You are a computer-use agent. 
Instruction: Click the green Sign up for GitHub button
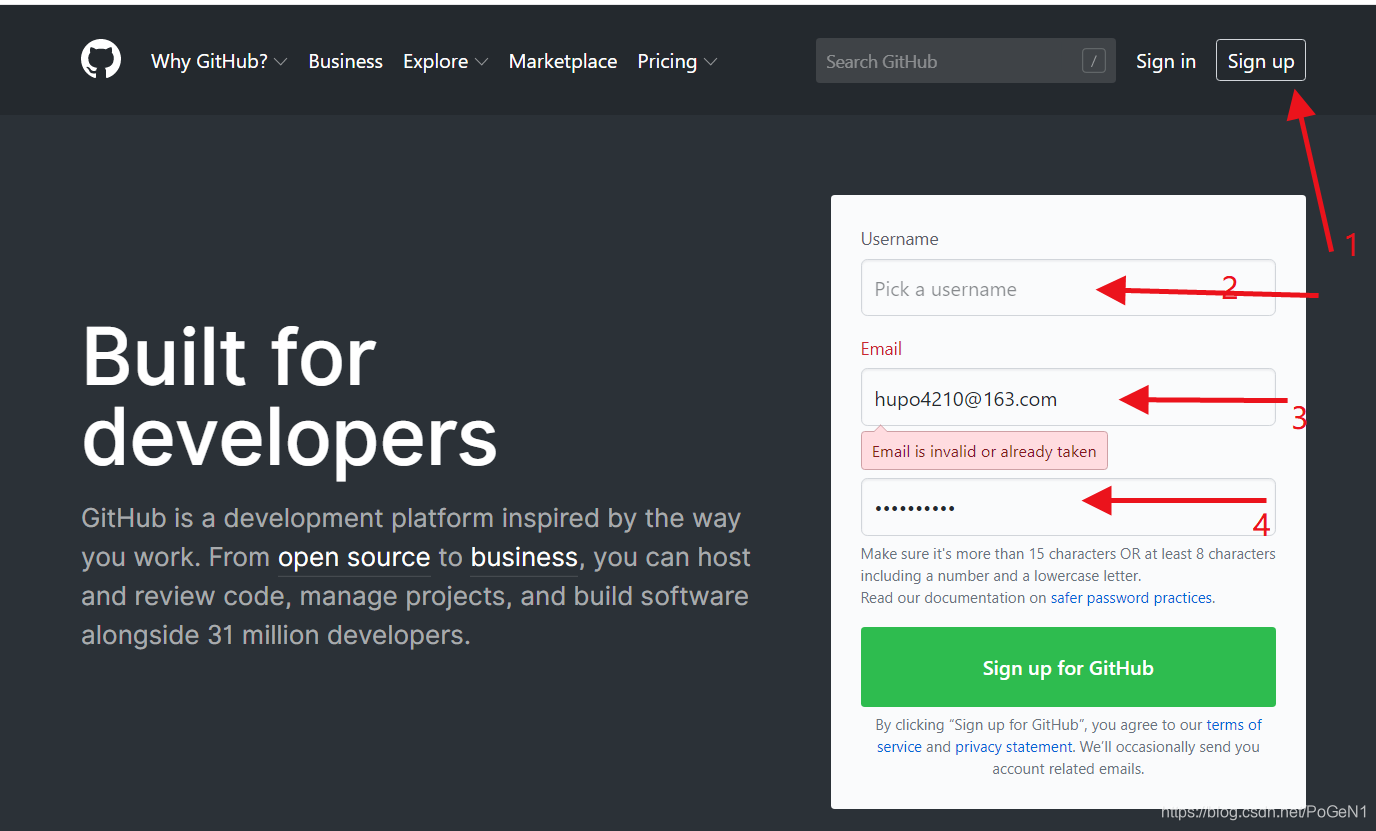pos(1068,668)
